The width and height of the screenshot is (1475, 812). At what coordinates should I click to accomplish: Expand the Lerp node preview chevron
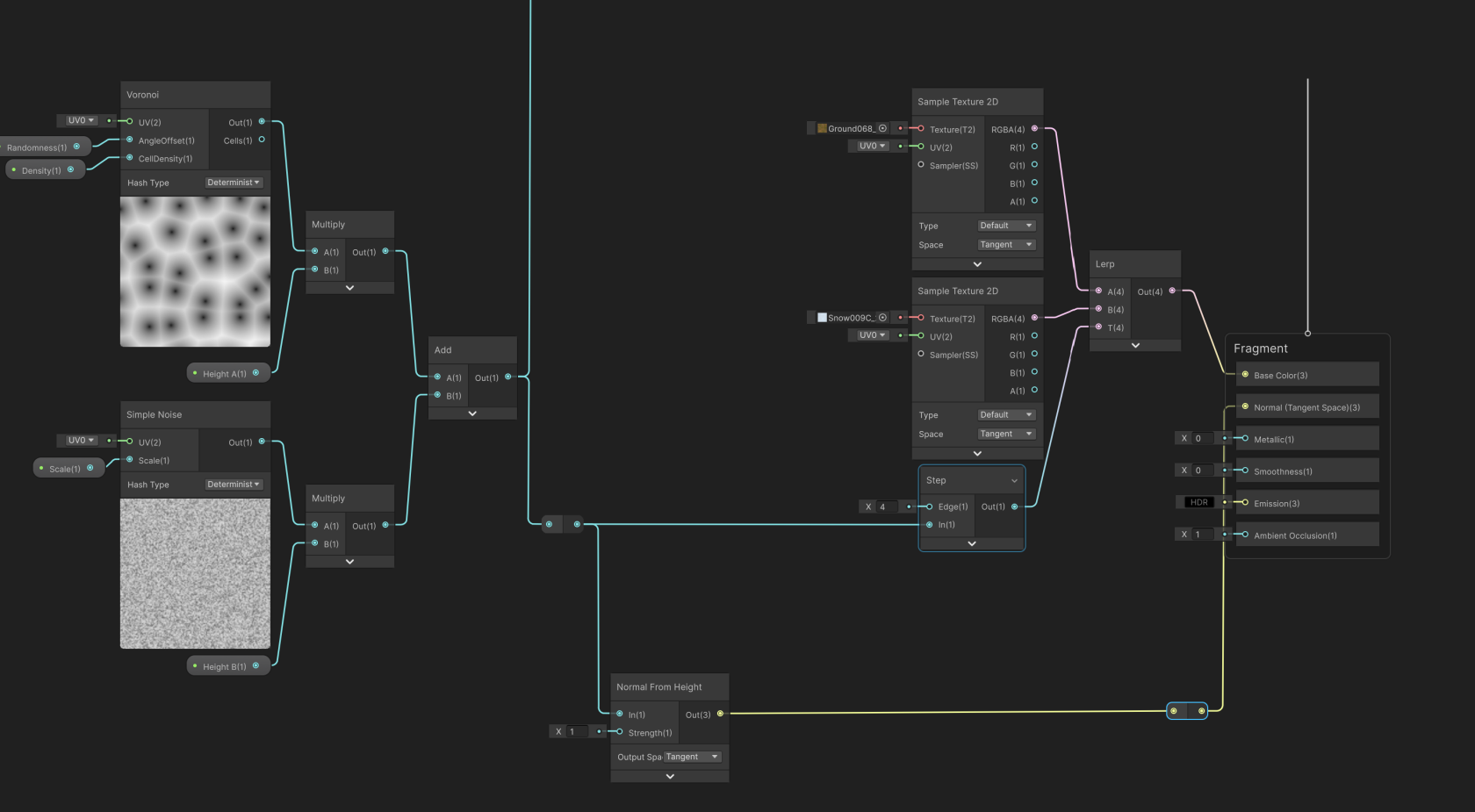coord(1135,346)
